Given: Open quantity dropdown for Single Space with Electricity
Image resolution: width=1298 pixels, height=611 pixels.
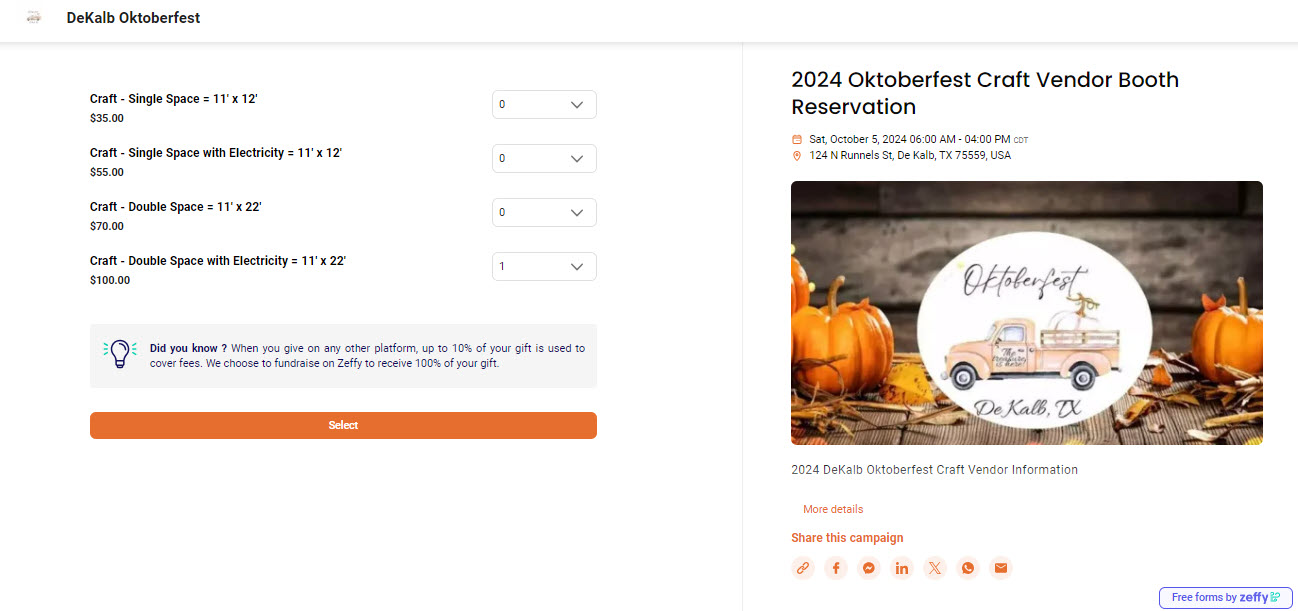Looking at the screenshot, I should pos(544,159).
